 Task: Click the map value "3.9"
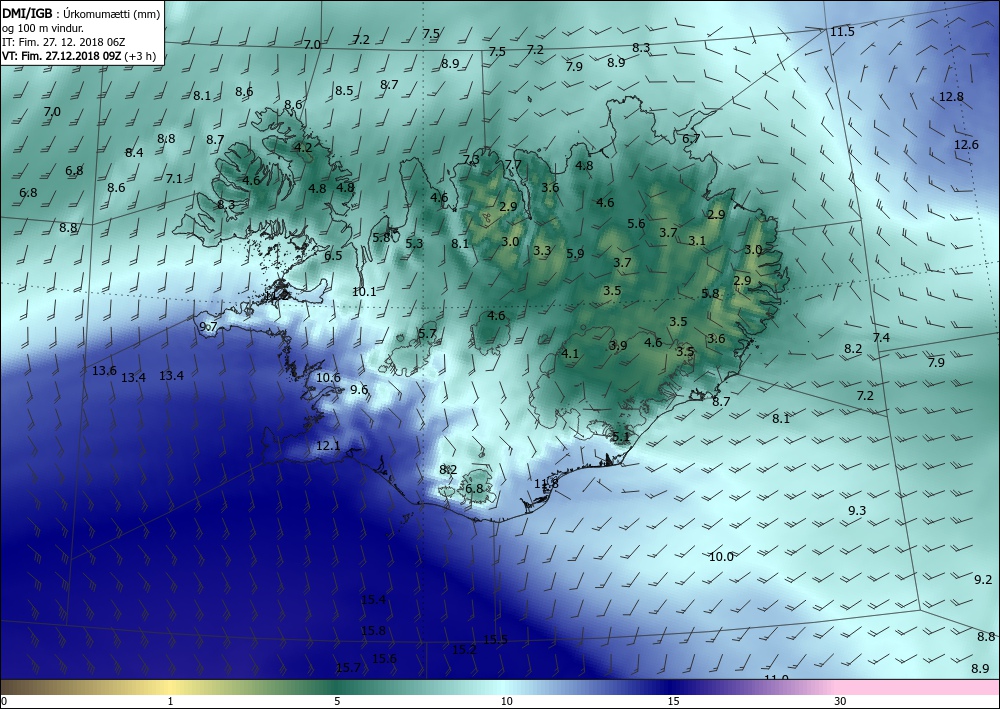(617, 345)
